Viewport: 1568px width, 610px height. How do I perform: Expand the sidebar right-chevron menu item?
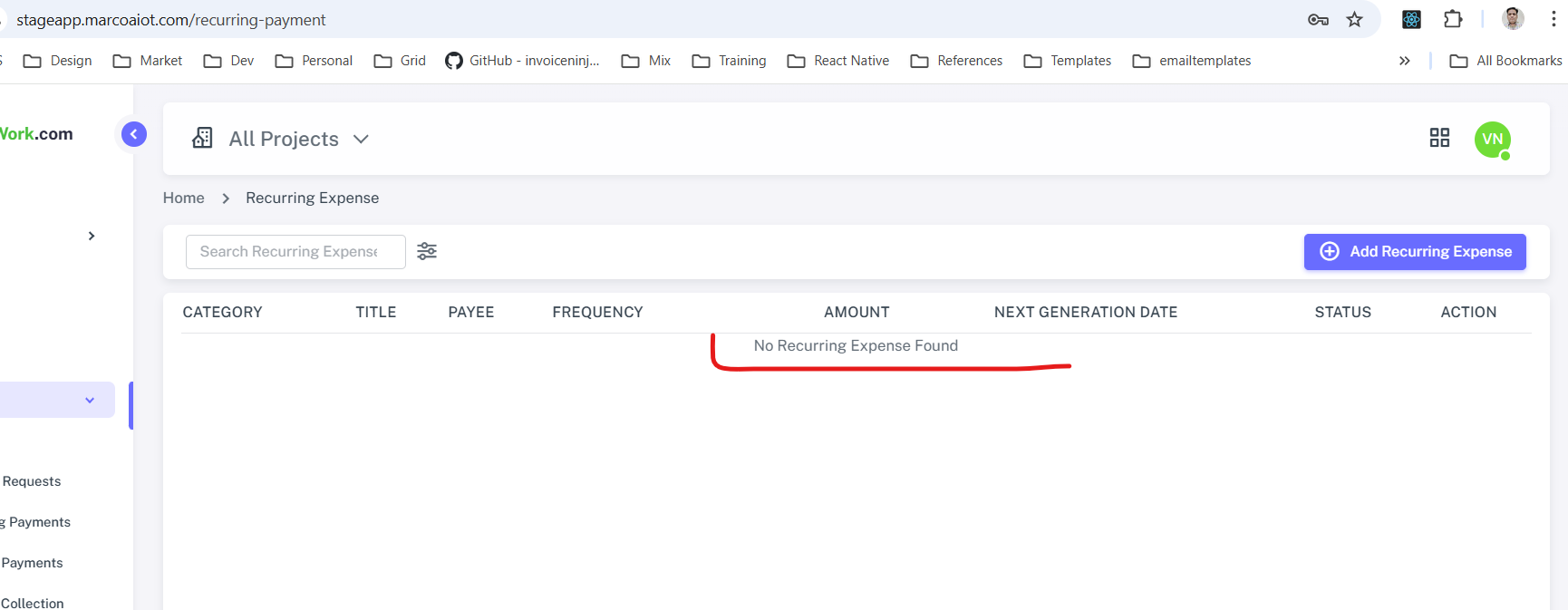tap(92, 236)
